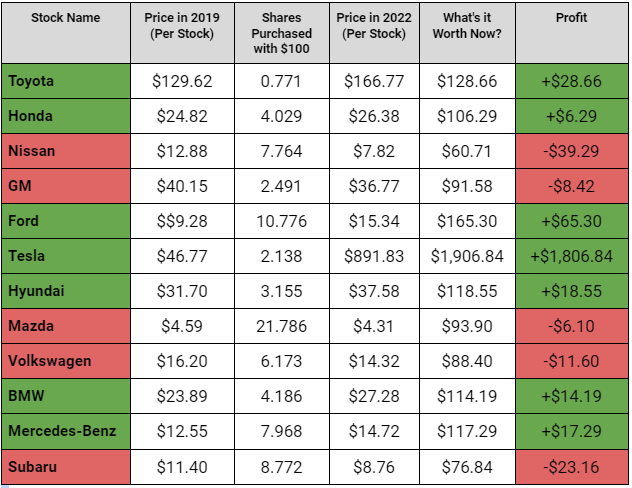
Task: Select Subaru's -$23.16 profit cell
Action: [x=571, y=467]
